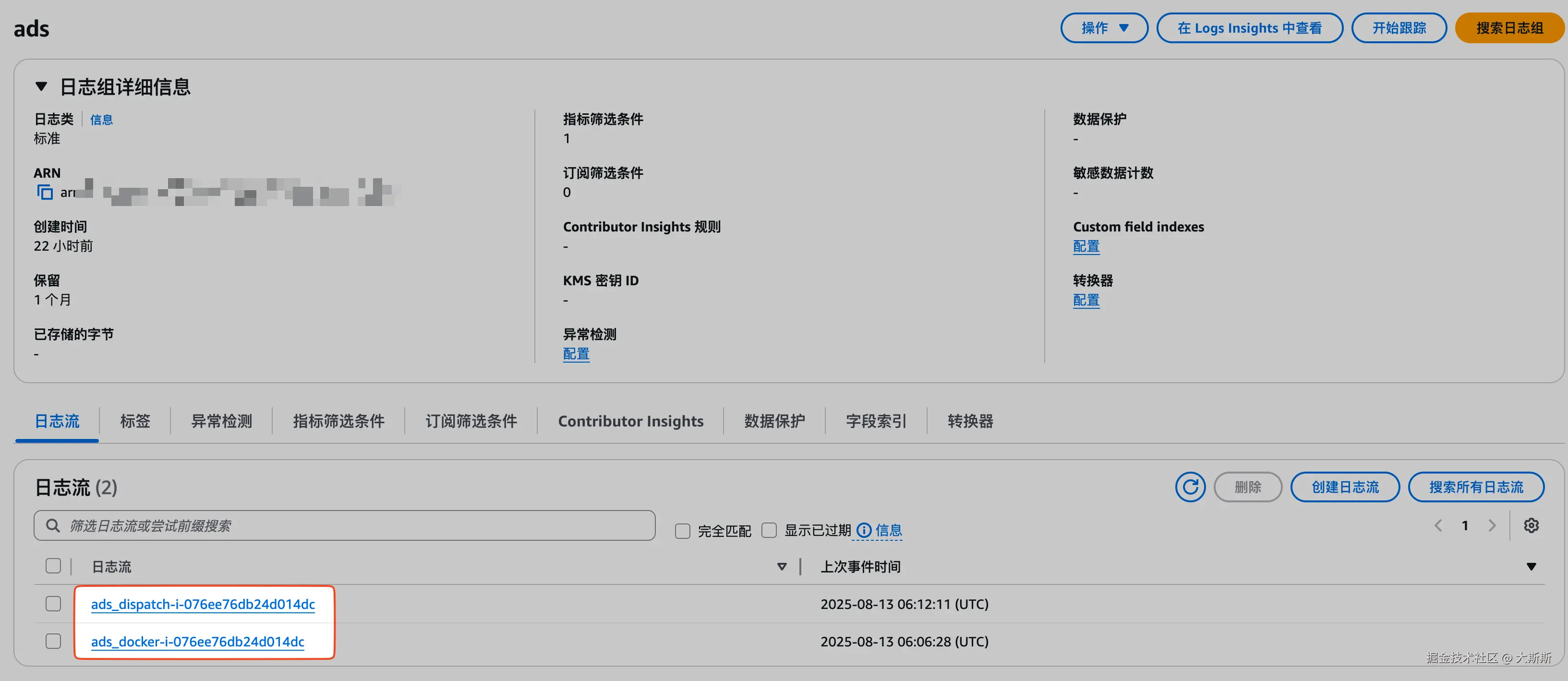Viewport: 1568px width, 681px height.
Task: Collapse the 日志组详细信息 section
Action: [41, 86]
